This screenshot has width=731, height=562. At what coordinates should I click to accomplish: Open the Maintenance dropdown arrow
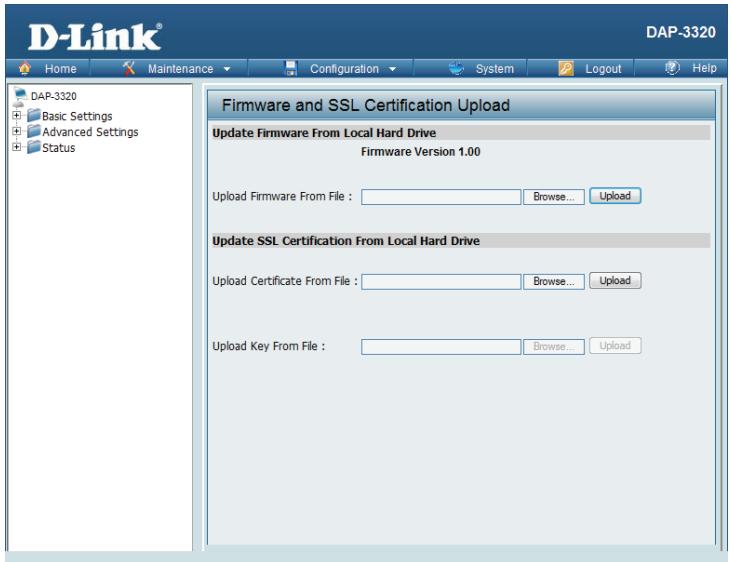227,69
